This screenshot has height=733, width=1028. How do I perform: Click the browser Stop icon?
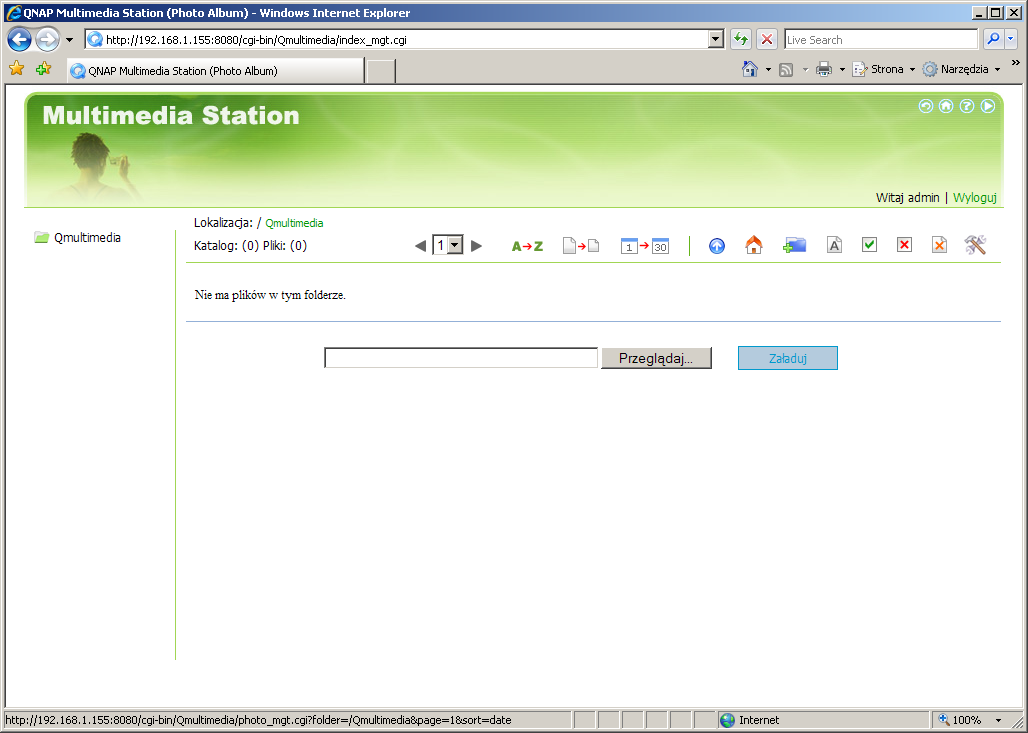point(766,39)
